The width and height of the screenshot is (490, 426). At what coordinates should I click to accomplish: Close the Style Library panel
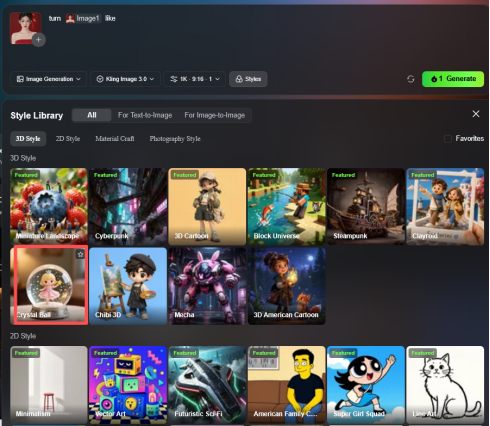pyautogui.click(x=476, y=114)
